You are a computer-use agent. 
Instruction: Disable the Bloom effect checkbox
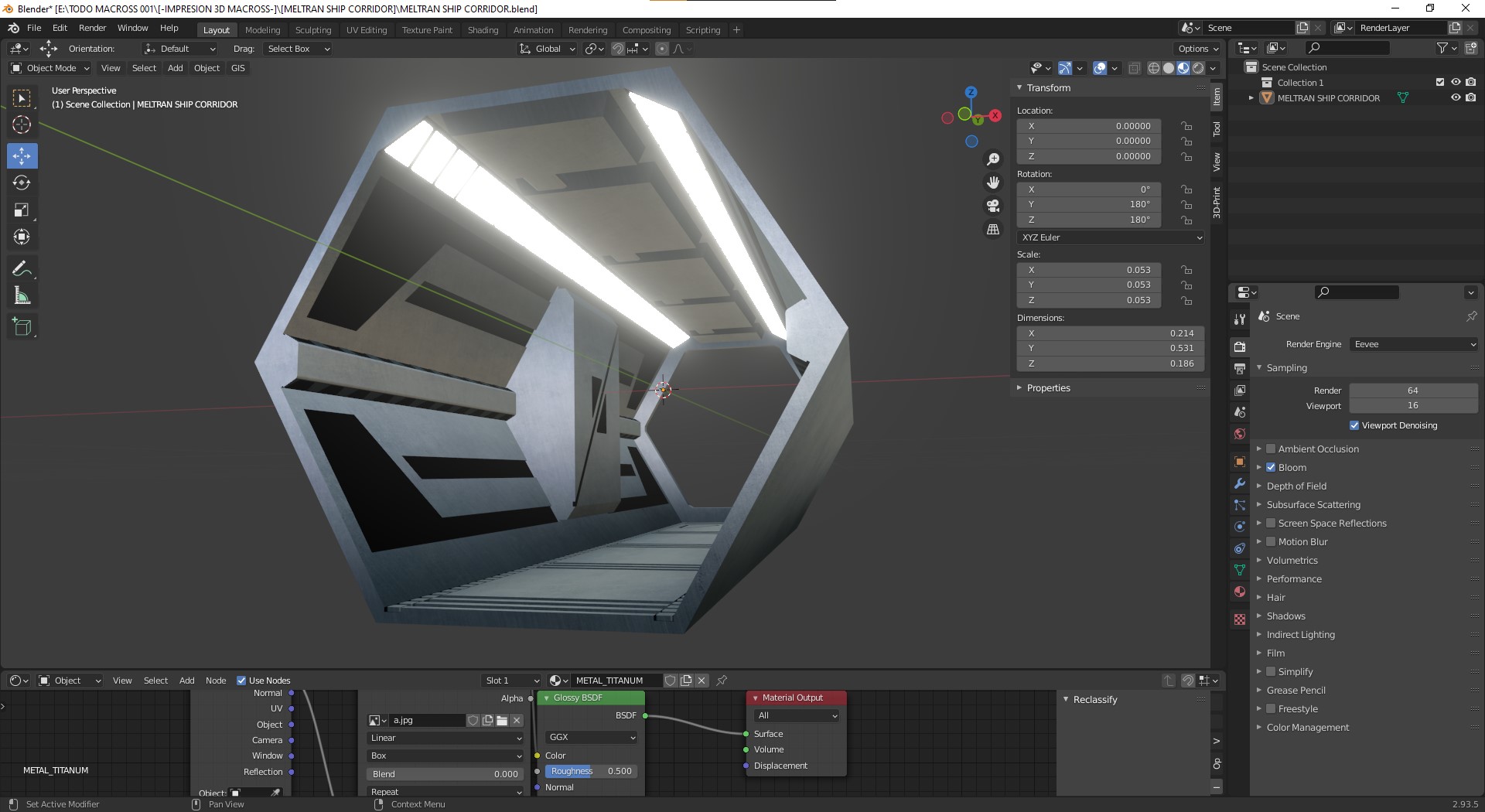coord(1271,467)
